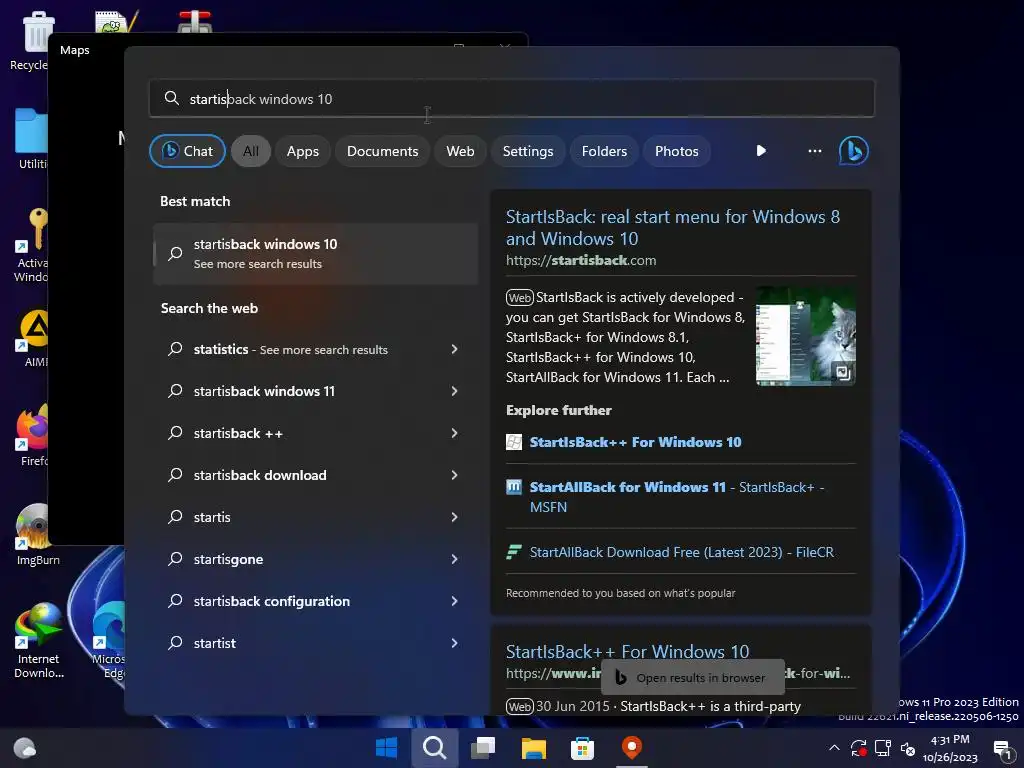Switch to the Documents filter tab
This screenshot has height=768, width=1024.
pyautogui.click(x=382, y=151)
